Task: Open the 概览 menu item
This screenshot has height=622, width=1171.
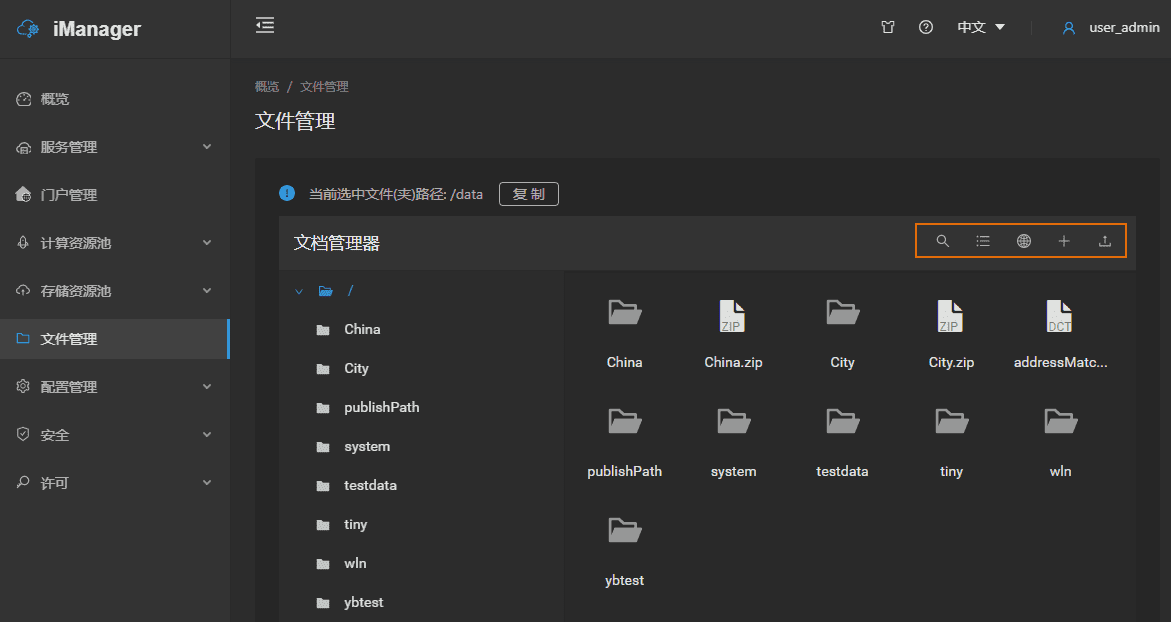Action: click(x=56, y=99)
